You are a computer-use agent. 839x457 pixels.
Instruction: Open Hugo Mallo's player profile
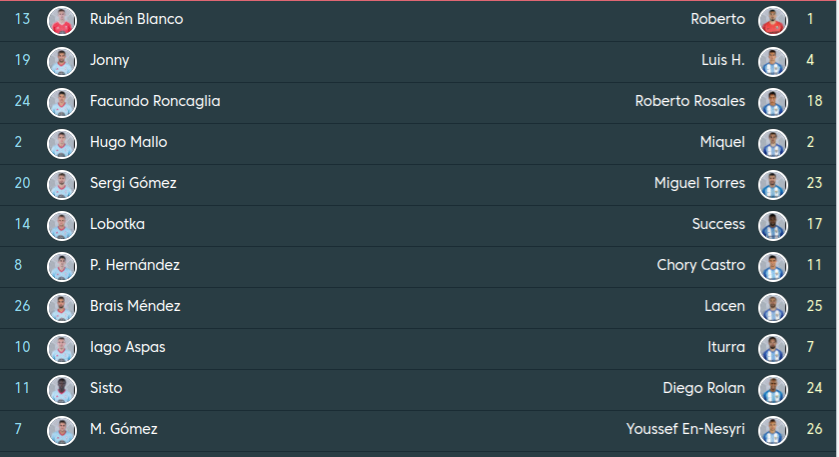(128, 143)
